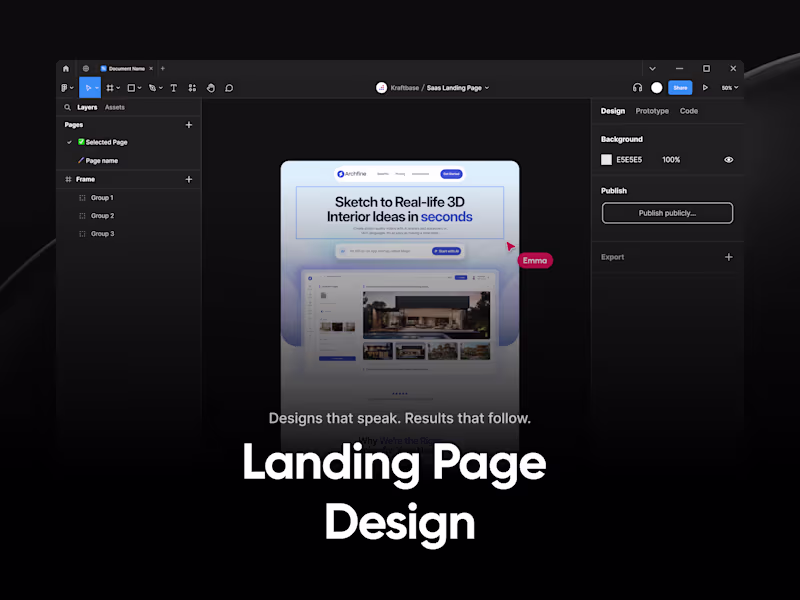Switch to the Assets tab

[x=114, y=106]
